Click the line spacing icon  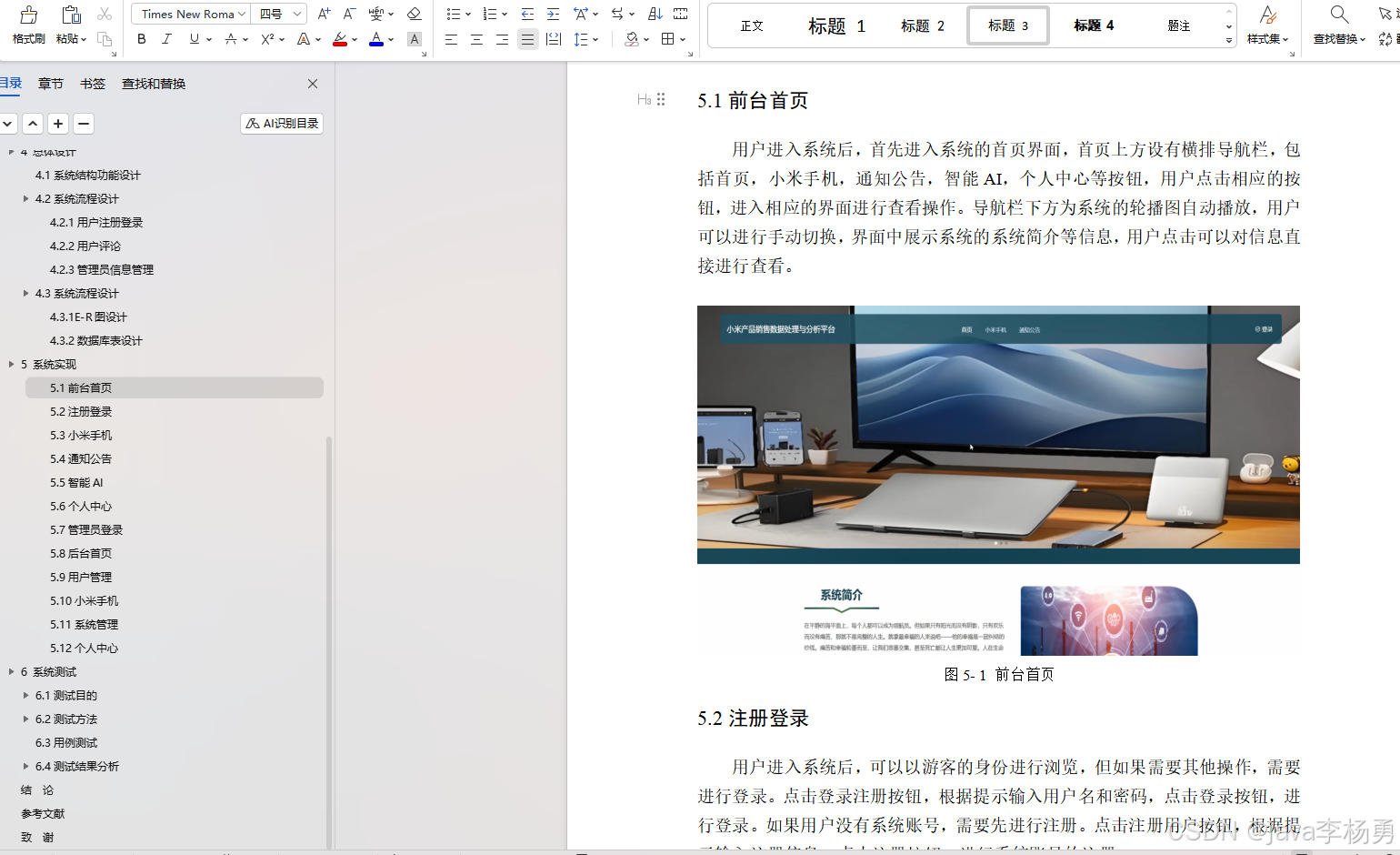[x=581, y=39]
